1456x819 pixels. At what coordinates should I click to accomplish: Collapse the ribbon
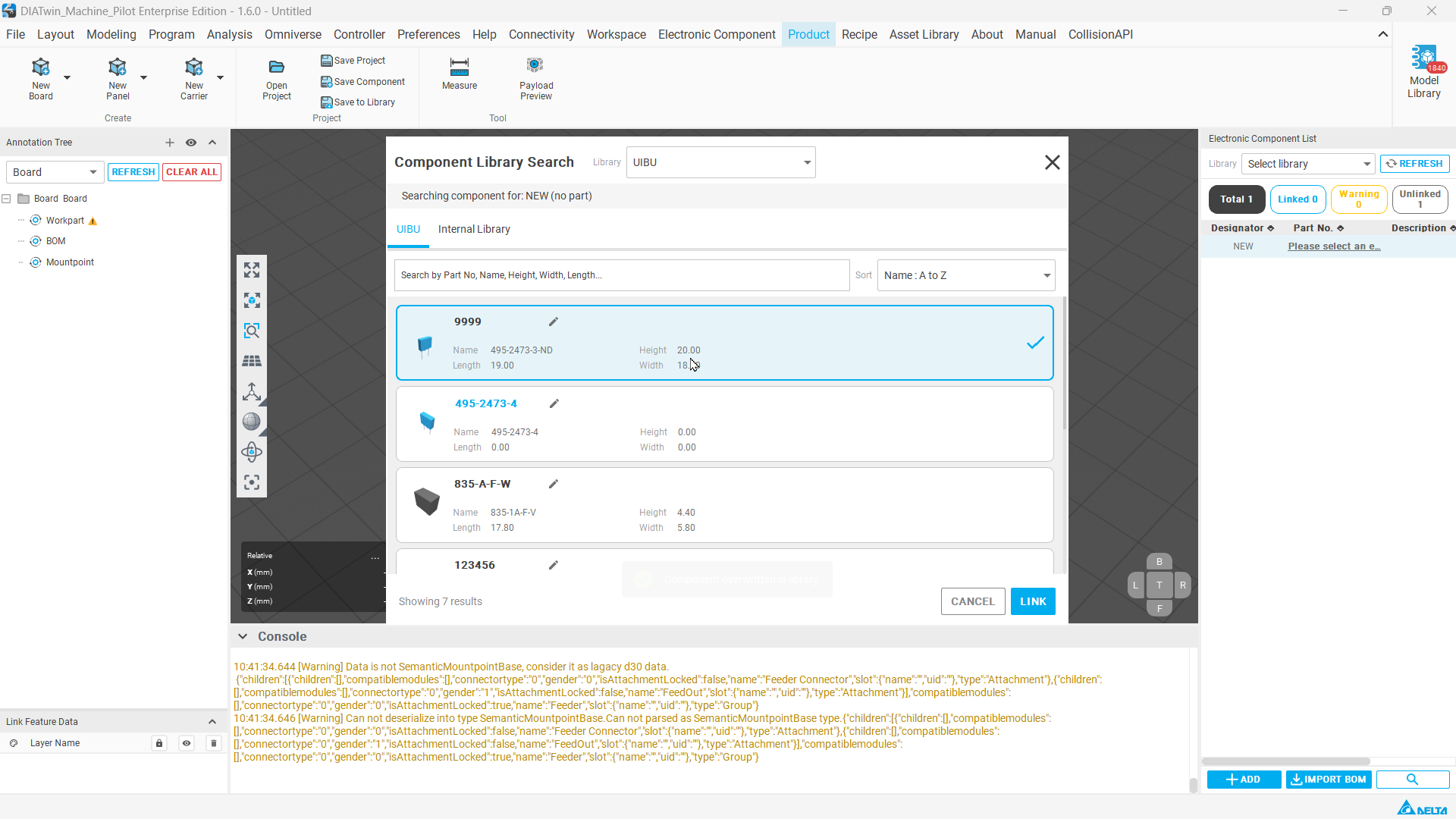click(x=1383, y=34)
